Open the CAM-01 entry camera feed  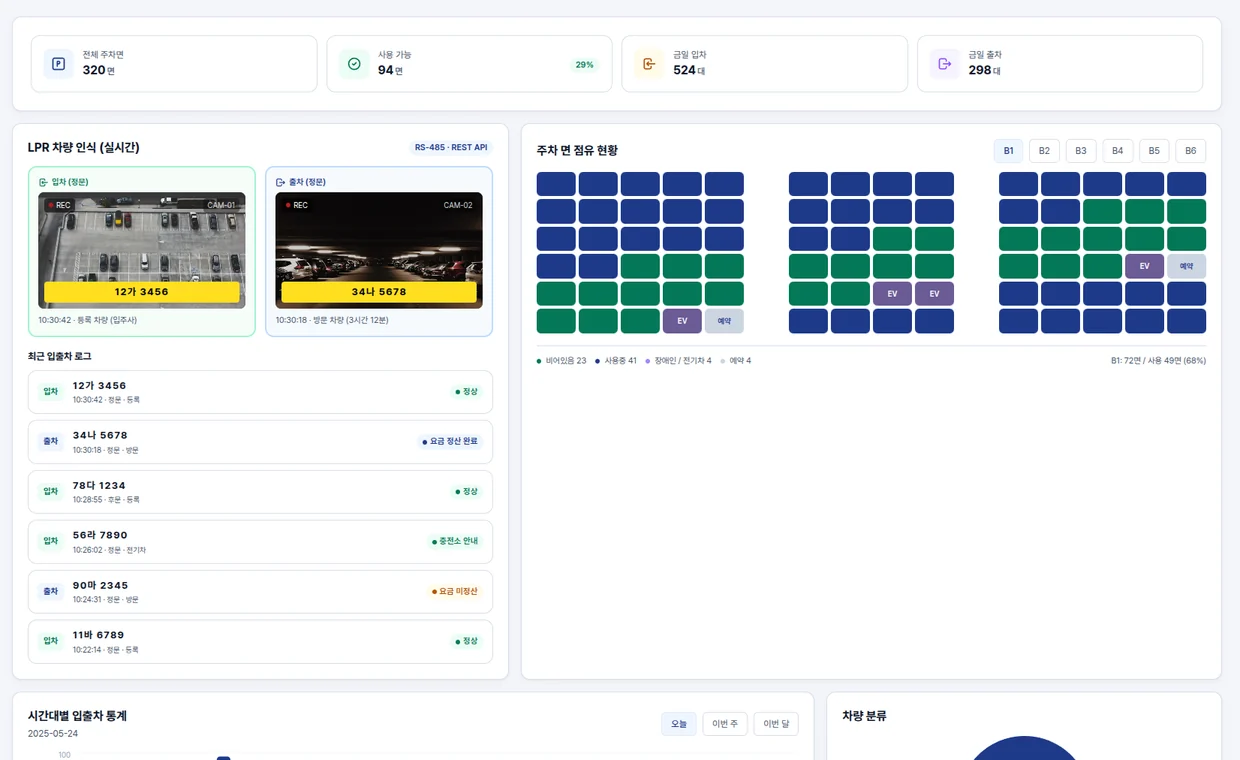(142, 250)
